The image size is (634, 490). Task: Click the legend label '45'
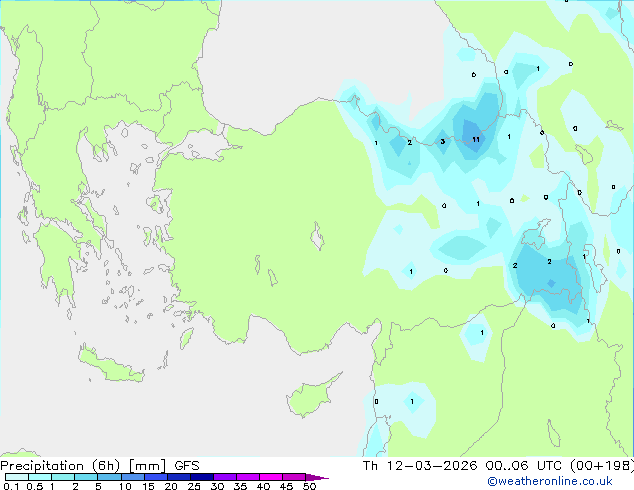pos(287,486)
